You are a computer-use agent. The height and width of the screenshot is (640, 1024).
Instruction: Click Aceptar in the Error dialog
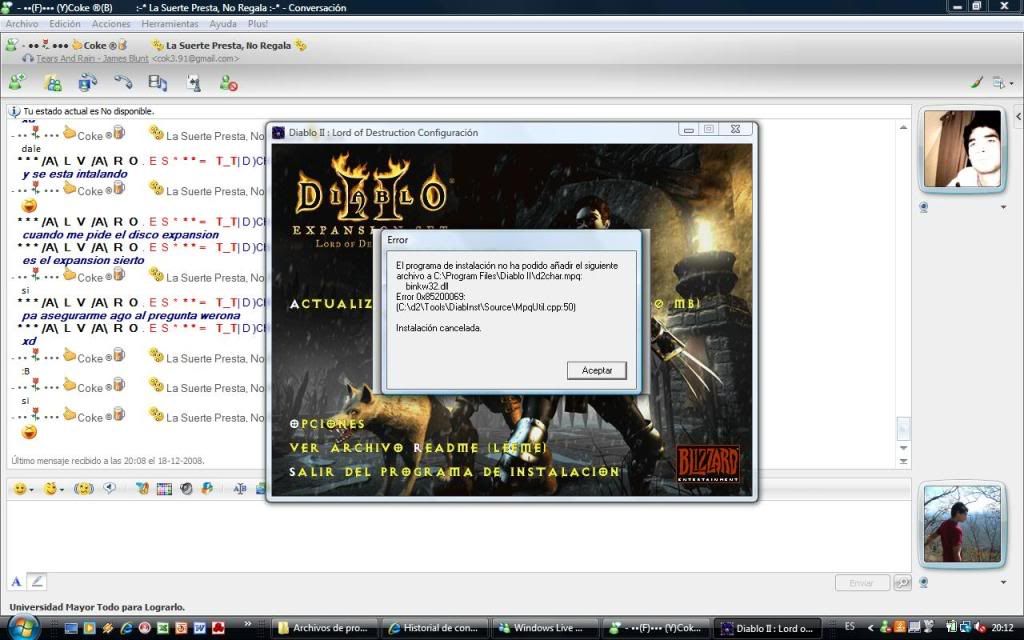pos(597,370)
